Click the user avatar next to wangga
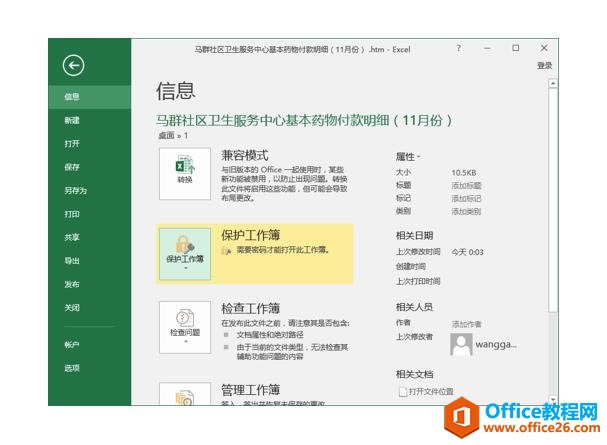Viewport: 607px width, 445px height. click(x=462, y=345)
